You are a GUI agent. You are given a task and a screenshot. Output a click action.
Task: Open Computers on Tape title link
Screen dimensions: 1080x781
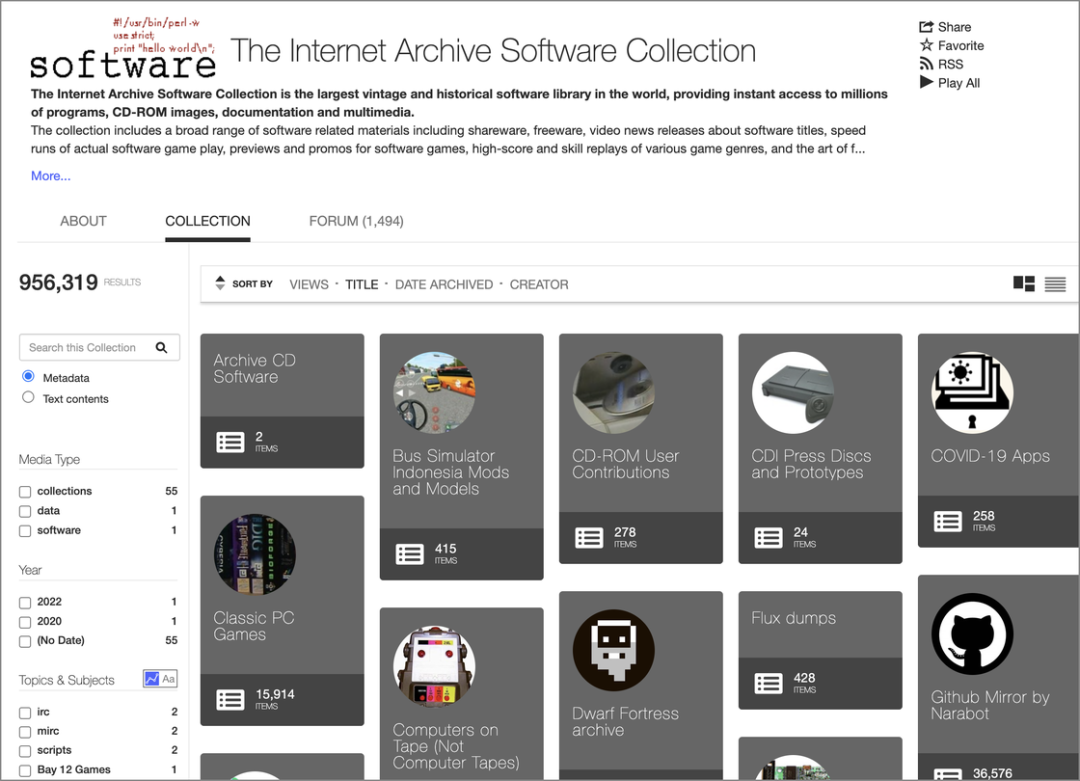456,746
